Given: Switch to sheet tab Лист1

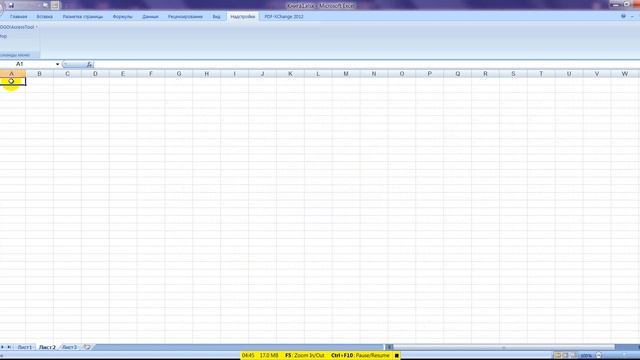Looking at the screenshot, I should pos(24,347).
